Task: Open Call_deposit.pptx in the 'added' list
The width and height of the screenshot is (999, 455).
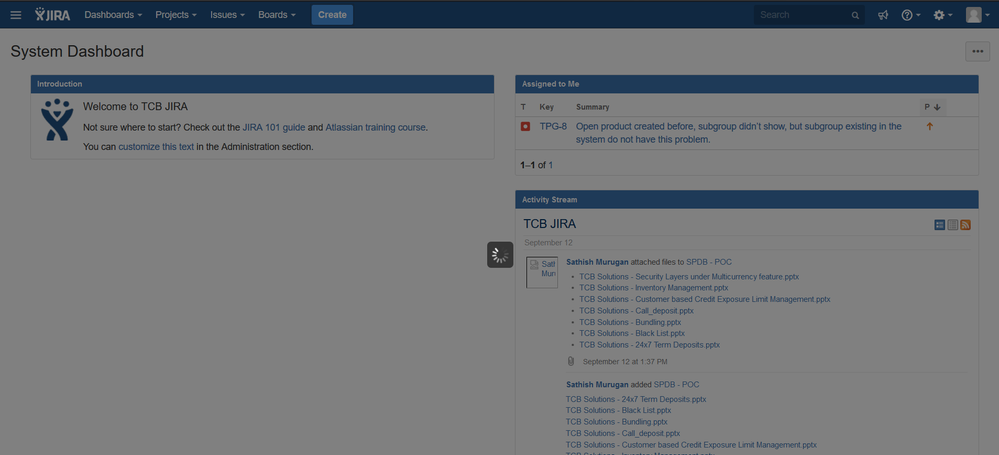Action: click(x=623, y=433)
